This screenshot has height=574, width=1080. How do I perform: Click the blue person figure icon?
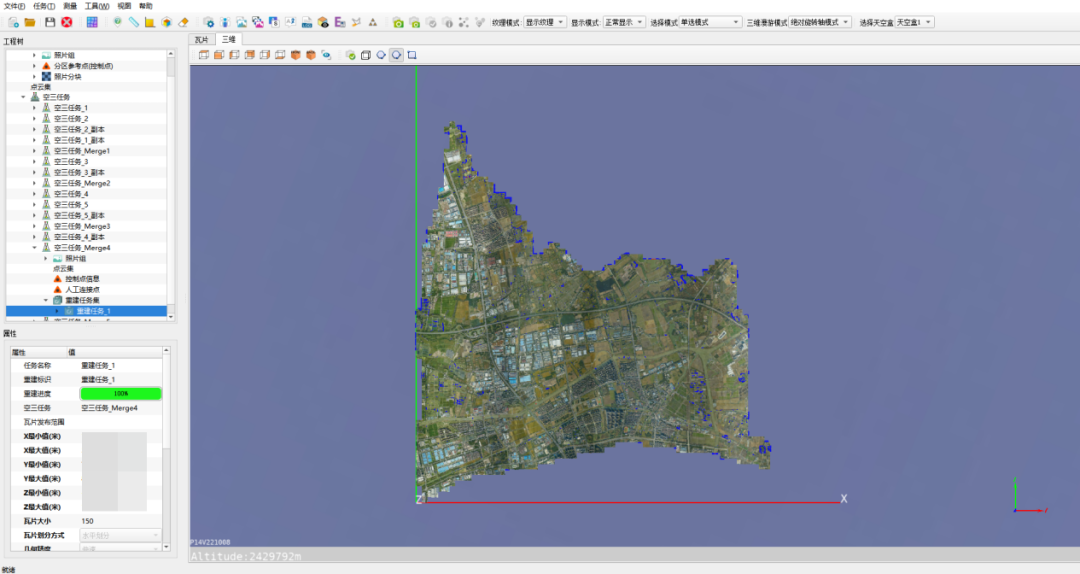(225, 23)
